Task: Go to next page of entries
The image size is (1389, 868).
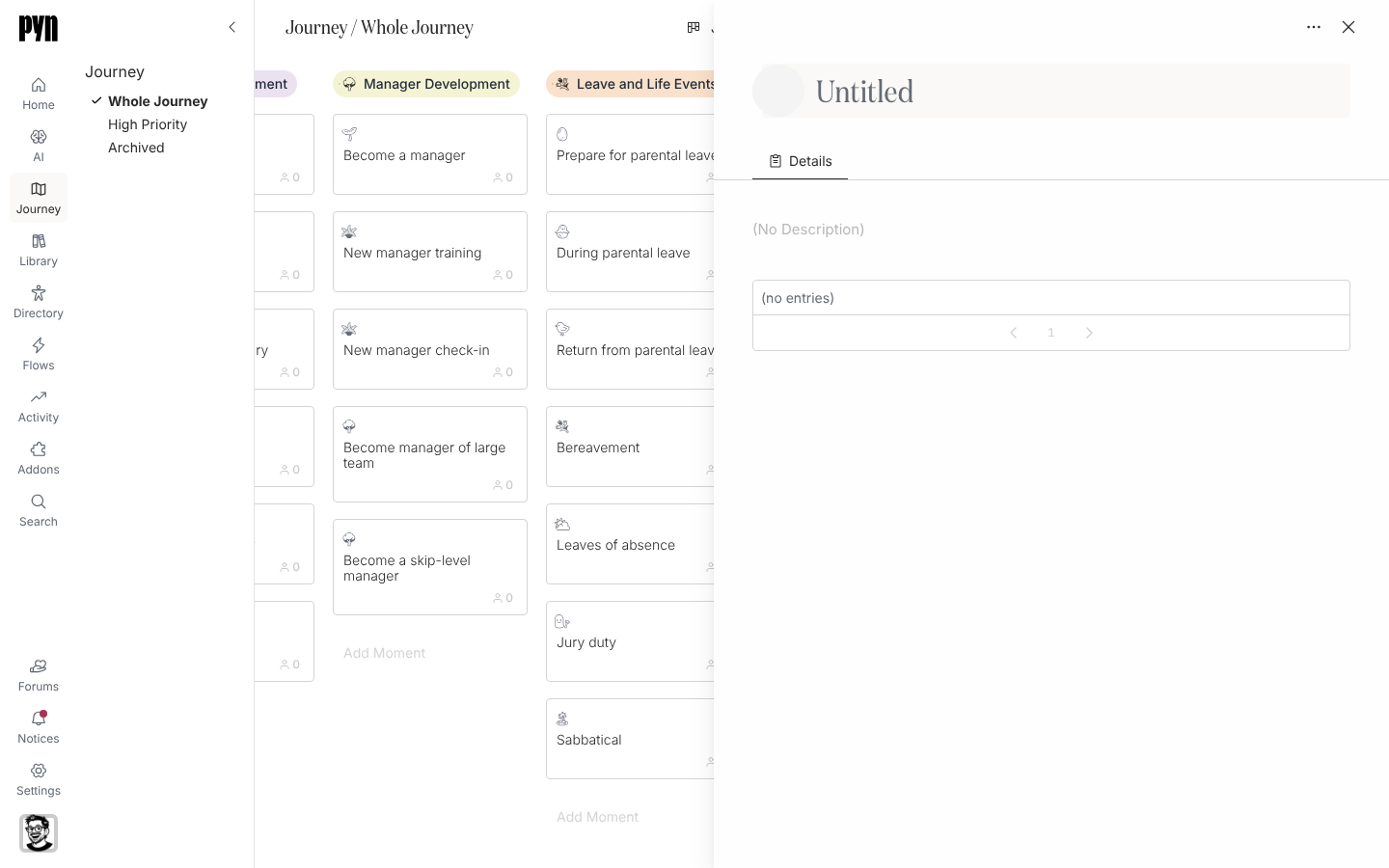Action: click(1089, 333)
